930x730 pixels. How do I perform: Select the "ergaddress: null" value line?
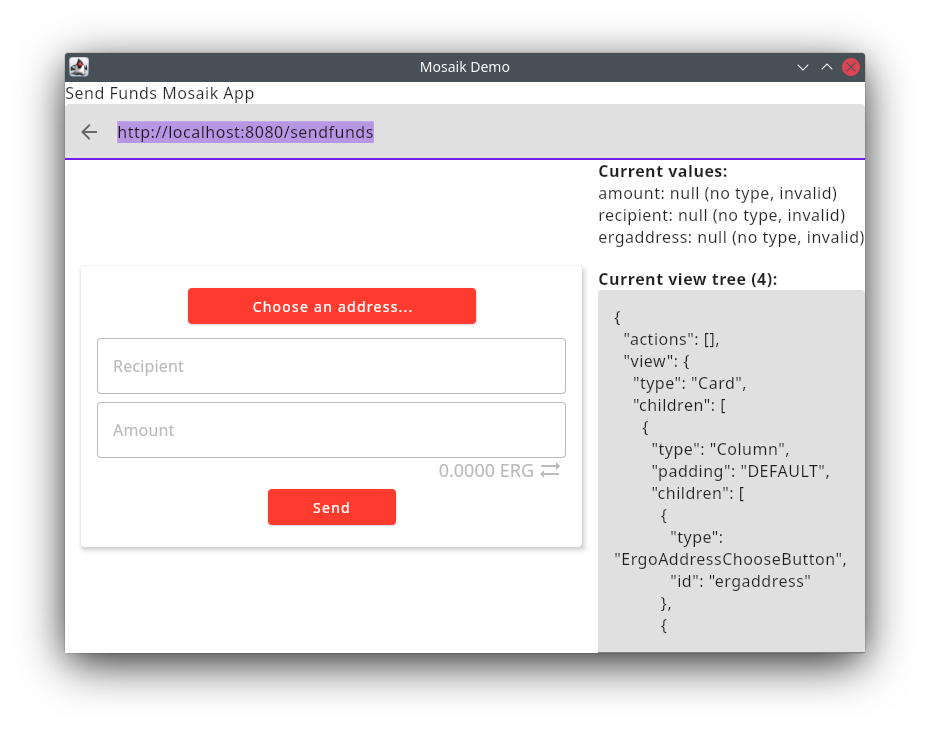click(x=730, y=237)
